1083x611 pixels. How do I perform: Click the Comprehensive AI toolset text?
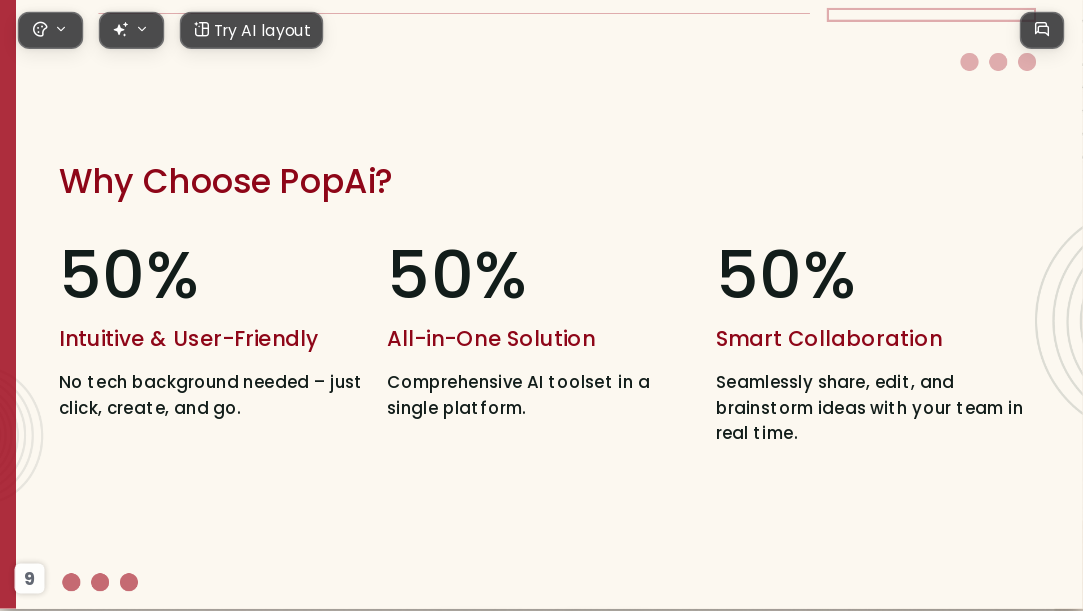[519, 395]
